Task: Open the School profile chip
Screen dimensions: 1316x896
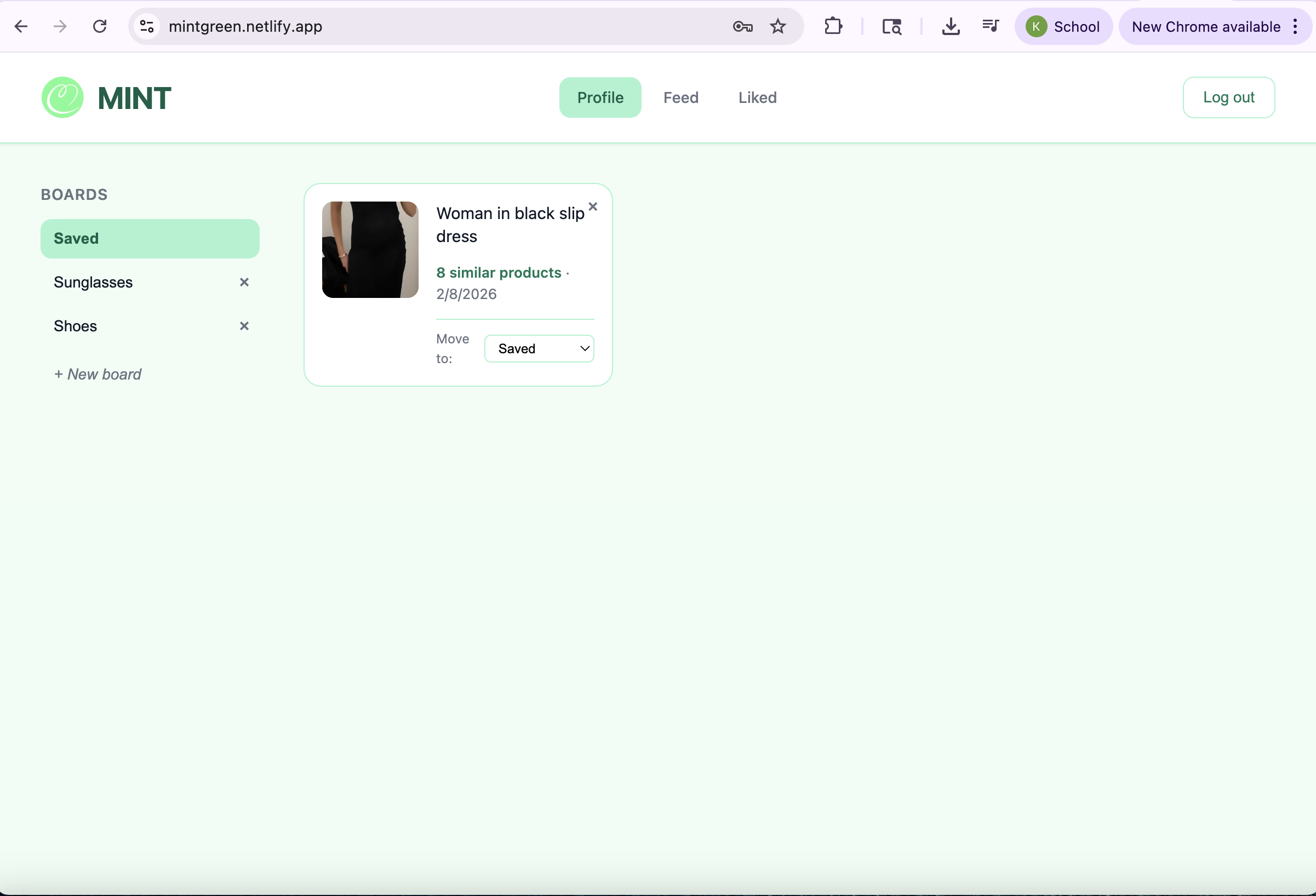Action: 1063,26
